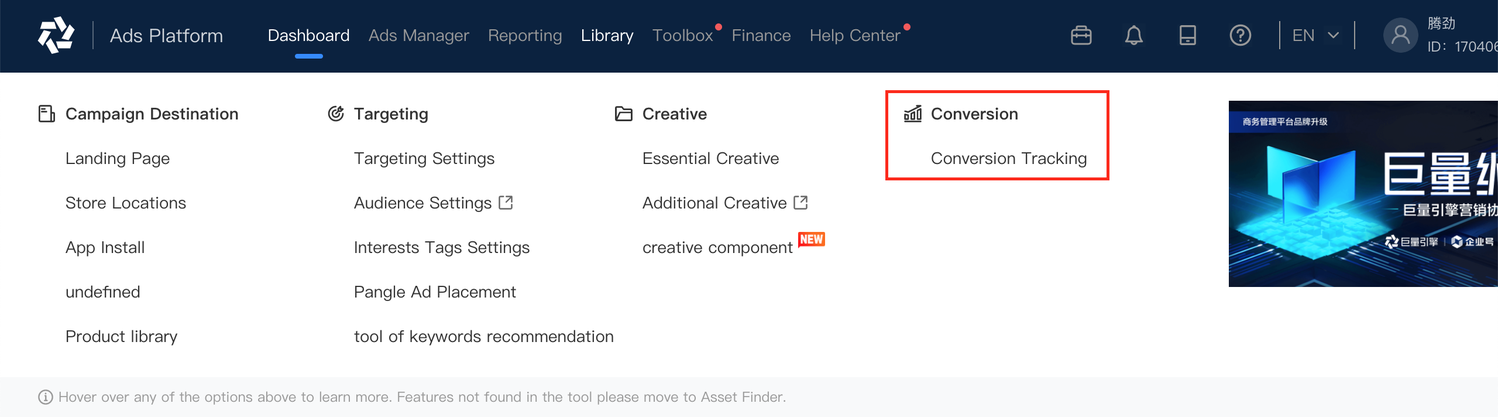
Task: Open the briefcase business center icon
Action: tap(1081, 35)
